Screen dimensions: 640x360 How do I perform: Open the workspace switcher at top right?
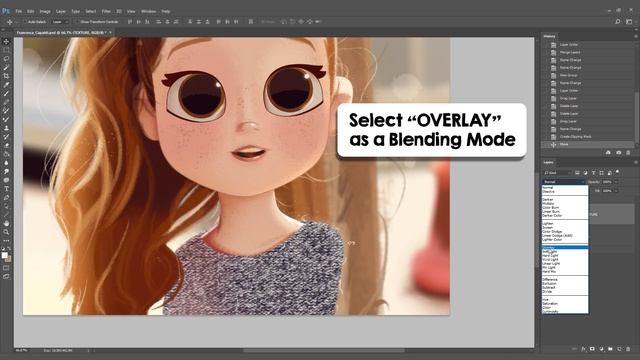click(x=629, y=22)
